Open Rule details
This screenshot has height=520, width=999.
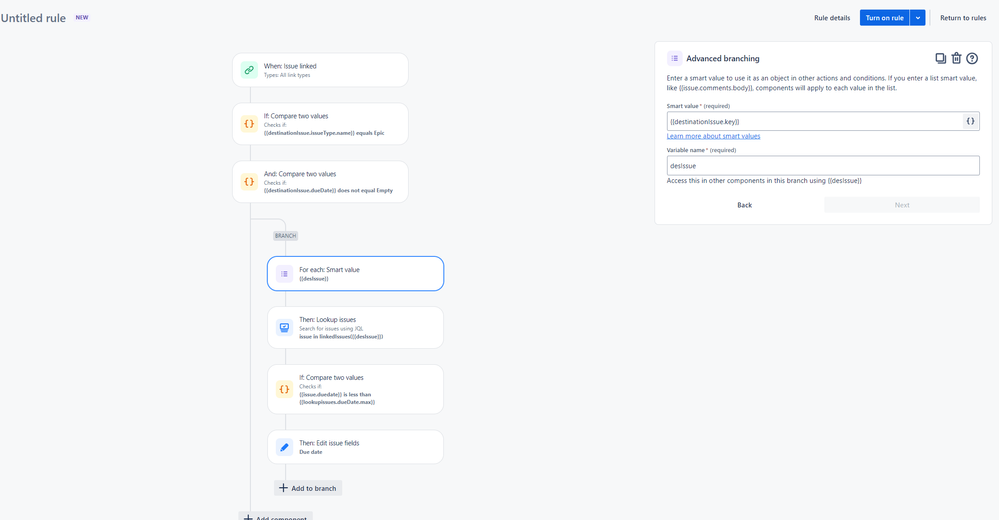coord(832,18)
